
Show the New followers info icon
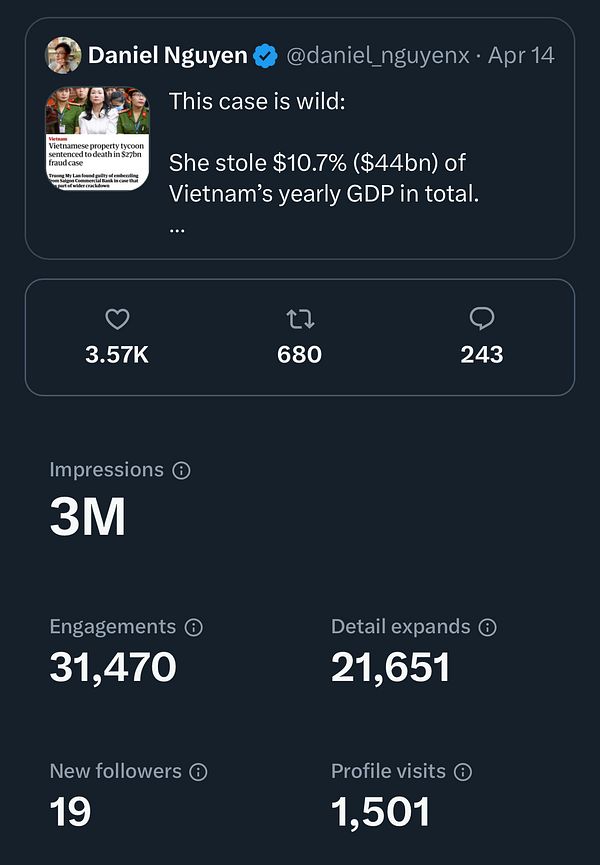click(x=199, y=771)
